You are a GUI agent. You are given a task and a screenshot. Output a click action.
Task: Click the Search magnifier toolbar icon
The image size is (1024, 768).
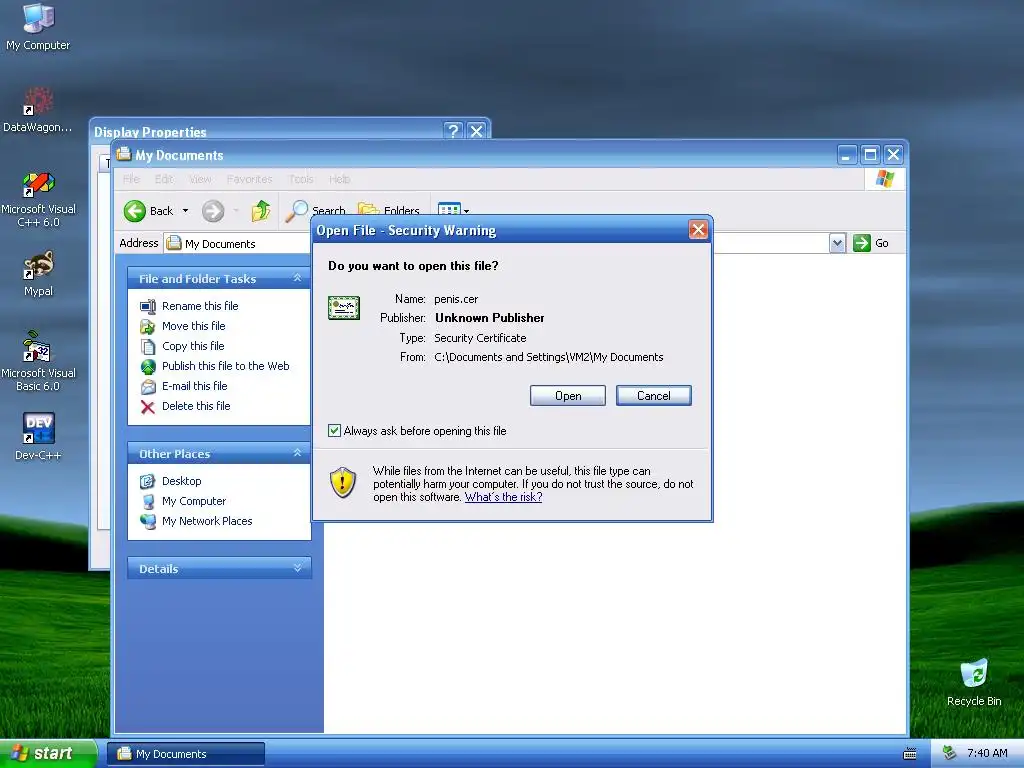click(297, 211)
